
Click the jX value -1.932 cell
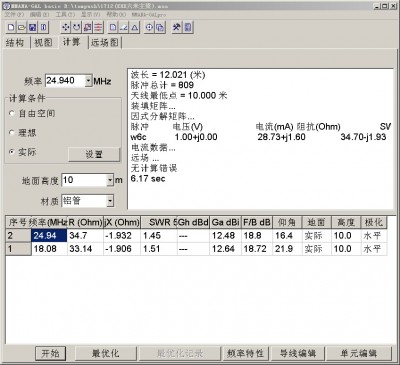click(122, 236)
